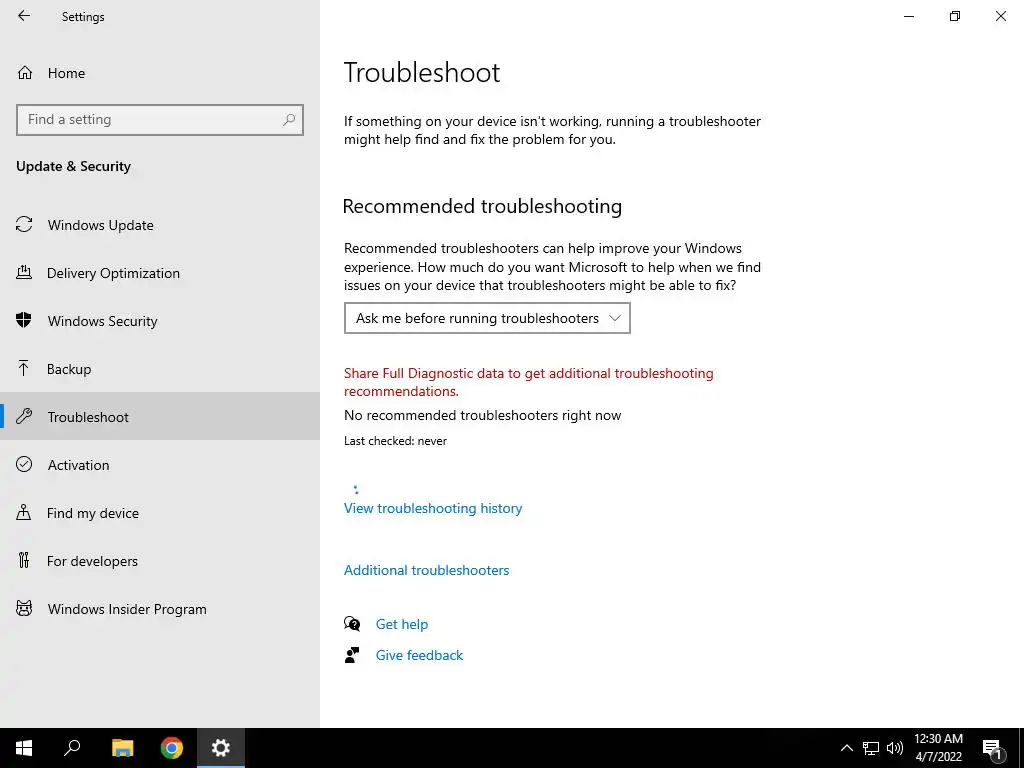Open View troubleshooting history
The image size is (1024, 768).
433,508
